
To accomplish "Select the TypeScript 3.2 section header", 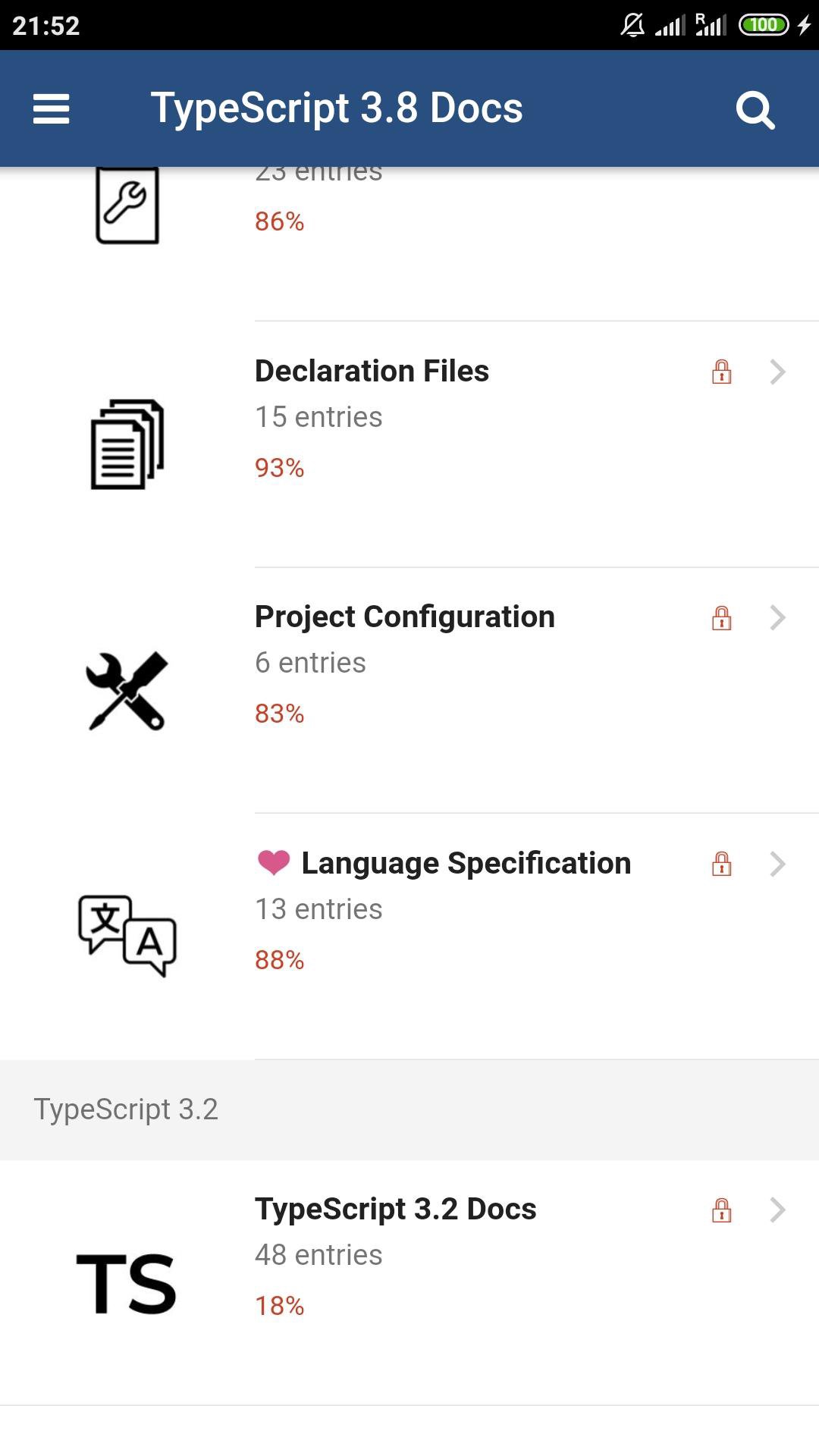I will tap(126, 1109).
